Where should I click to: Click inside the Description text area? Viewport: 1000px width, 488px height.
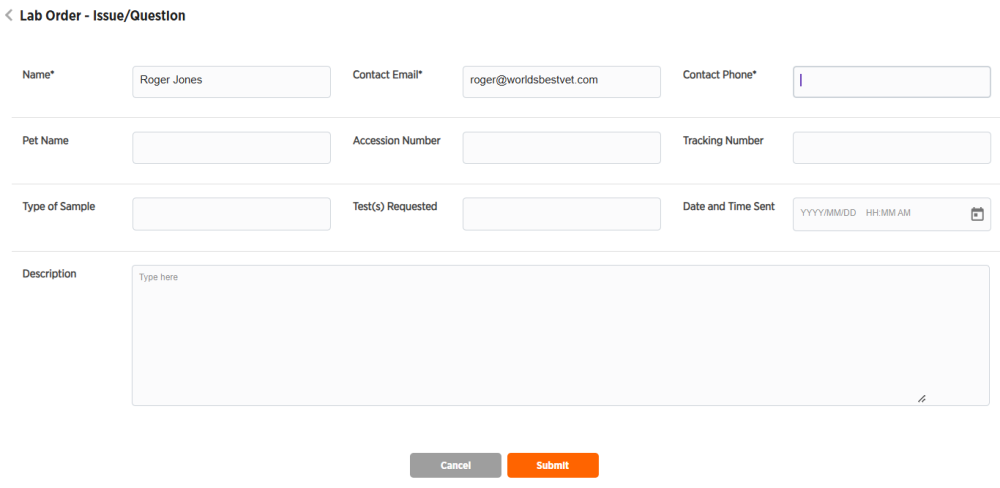click(x=561, y=336)
